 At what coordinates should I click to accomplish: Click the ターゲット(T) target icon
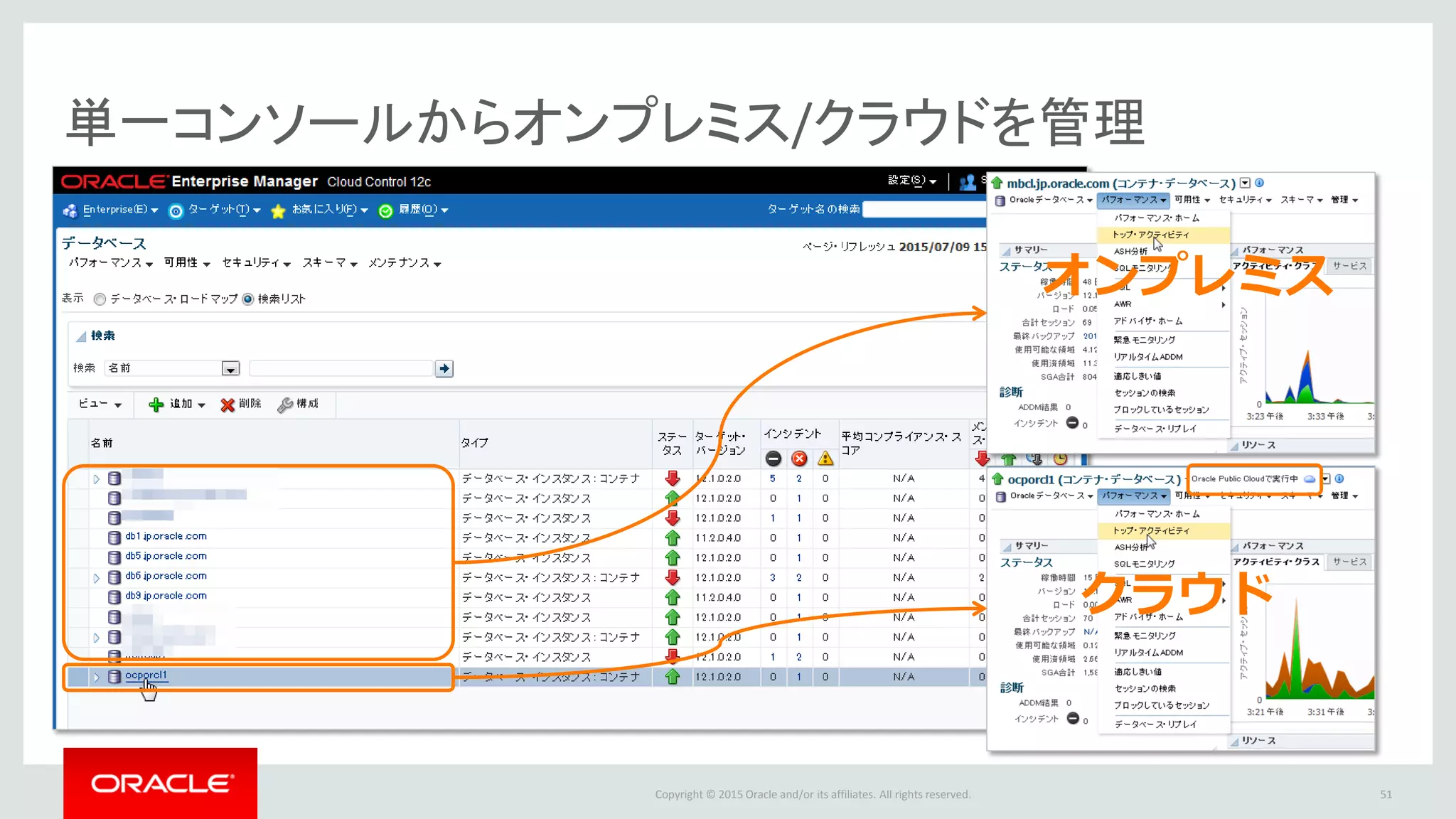coord(176,210)
